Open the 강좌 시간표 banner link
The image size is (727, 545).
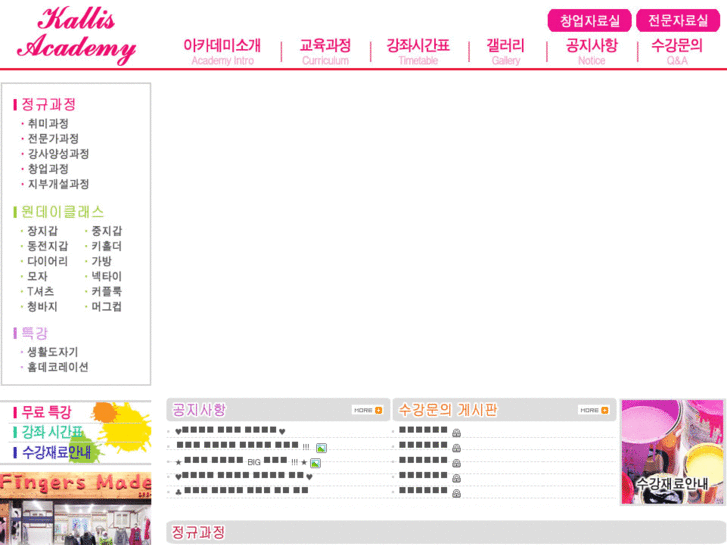52,432
